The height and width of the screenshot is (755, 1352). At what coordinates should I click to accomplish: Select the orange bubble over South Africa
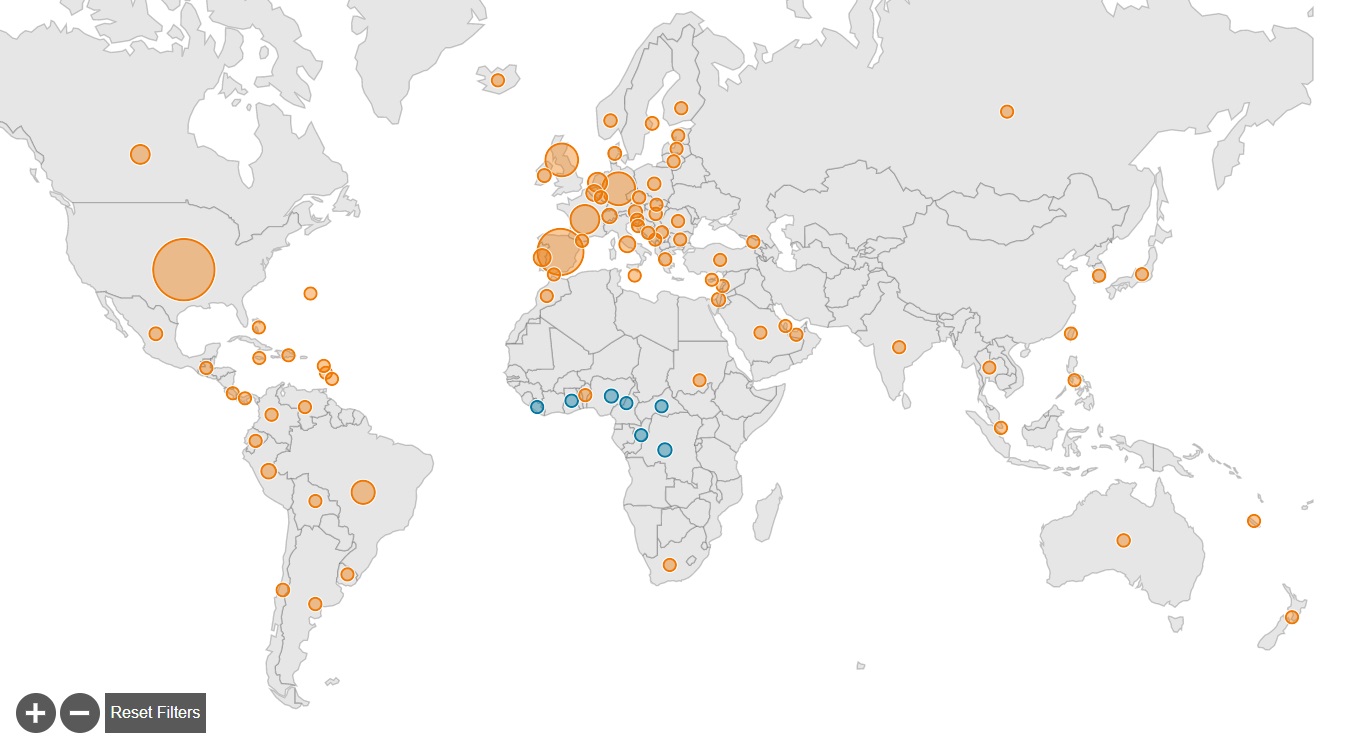670,565
